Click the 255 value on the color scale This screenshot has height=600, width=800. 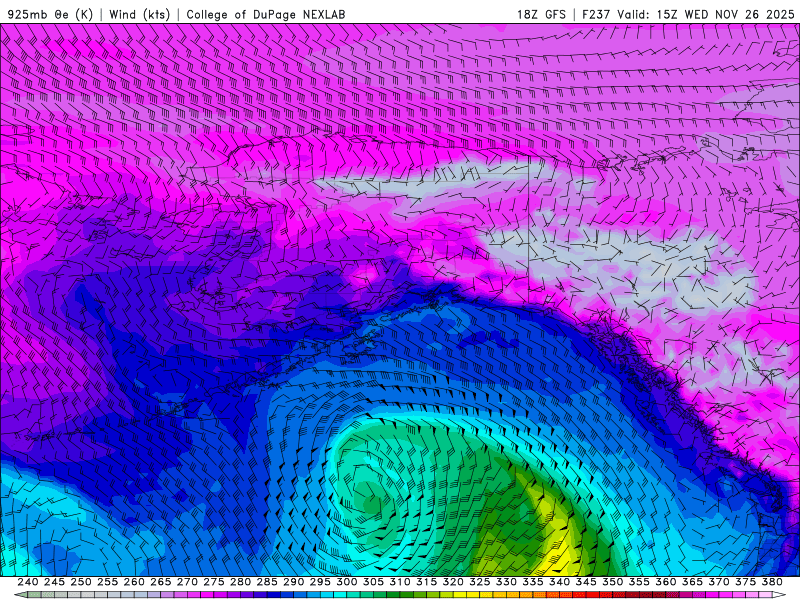[x=107, y=582]
